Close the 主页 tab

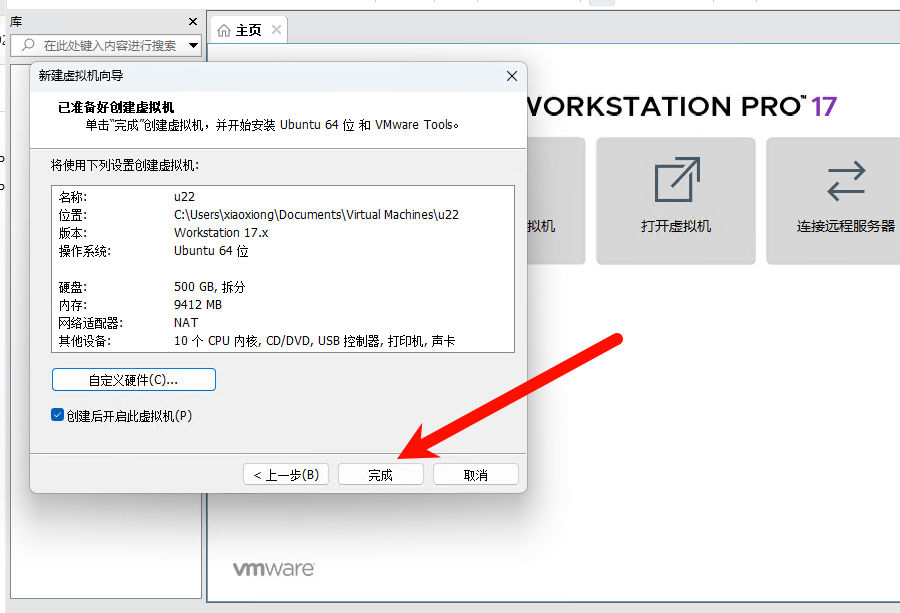(276, 29)
